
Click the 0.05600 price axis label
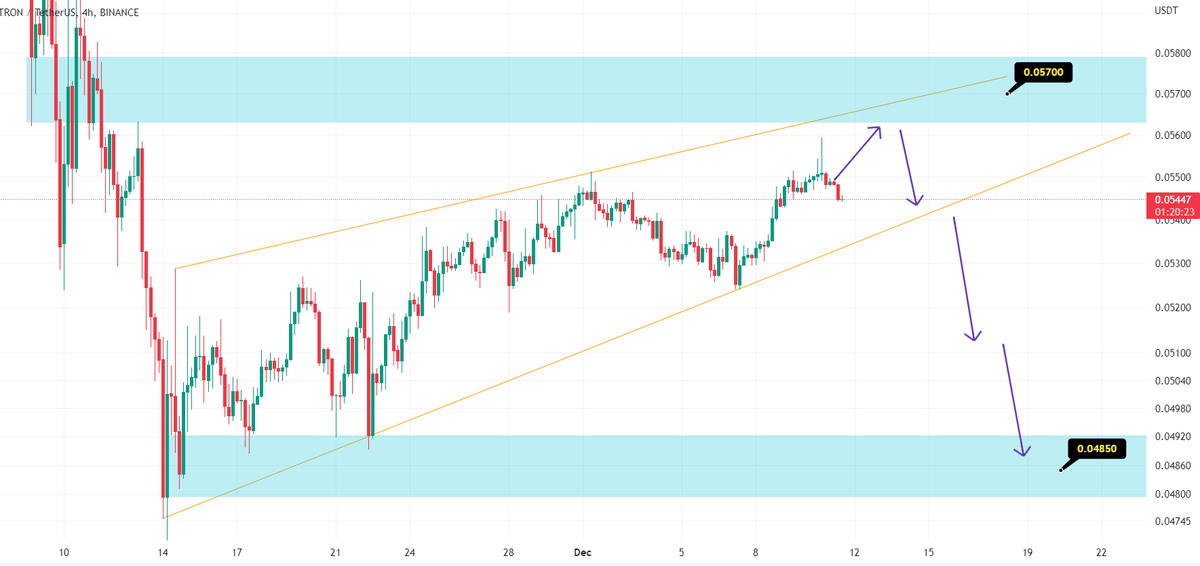1170,135
